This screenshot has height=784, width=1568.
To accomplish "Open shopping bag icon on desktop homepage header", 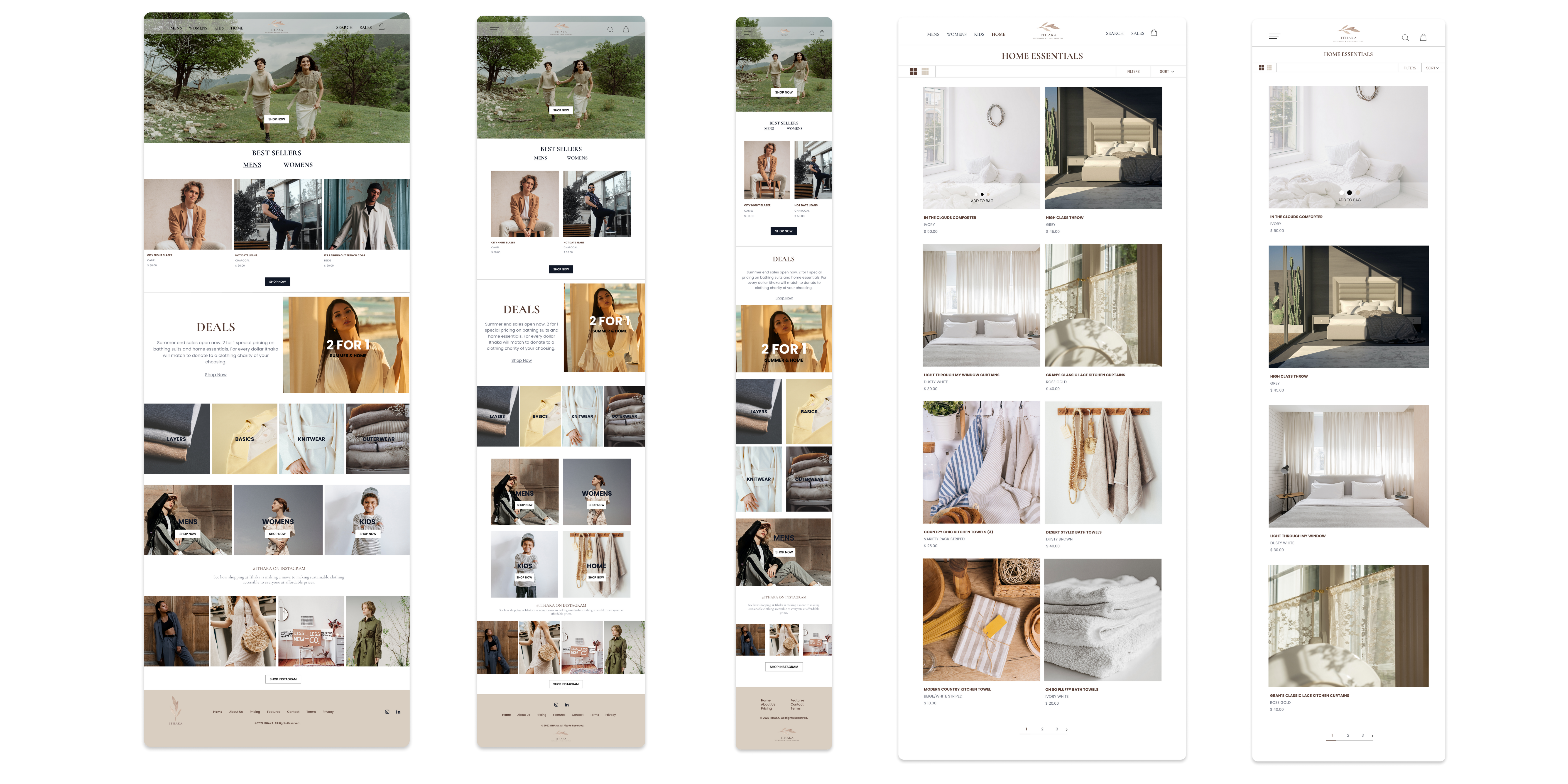I will [382, 26].
